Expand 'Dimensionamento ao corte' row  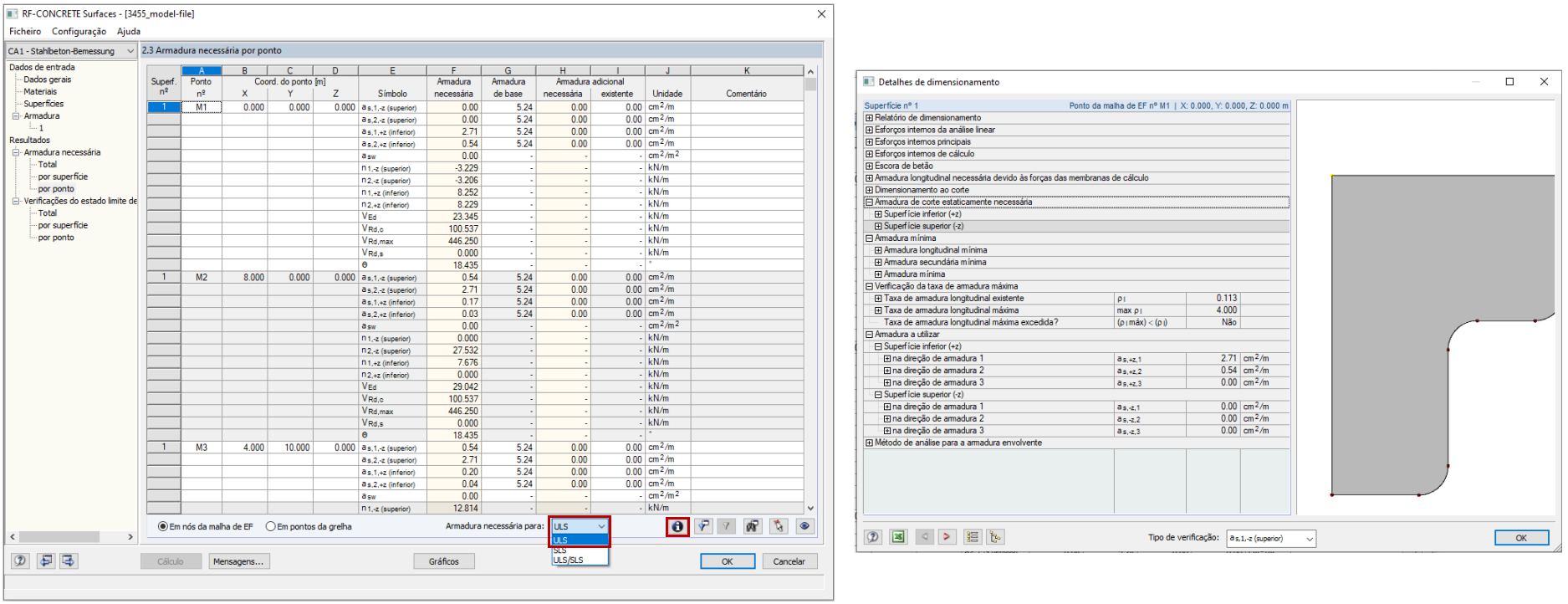[x=869, y=190]
